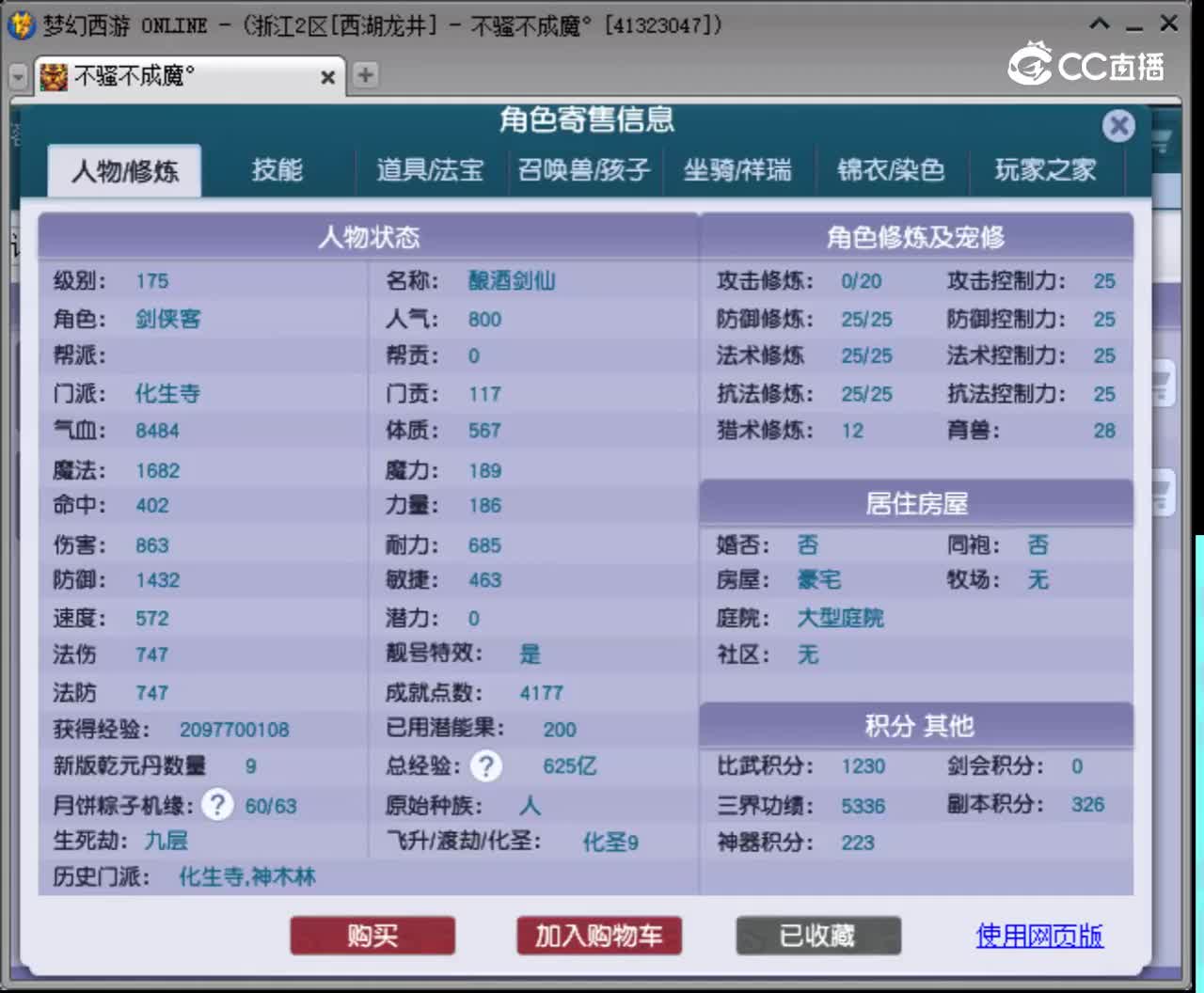Click the 靓号特效 value 是
Viewport: 1204px width, 993px height.
(x=531, y=654)
